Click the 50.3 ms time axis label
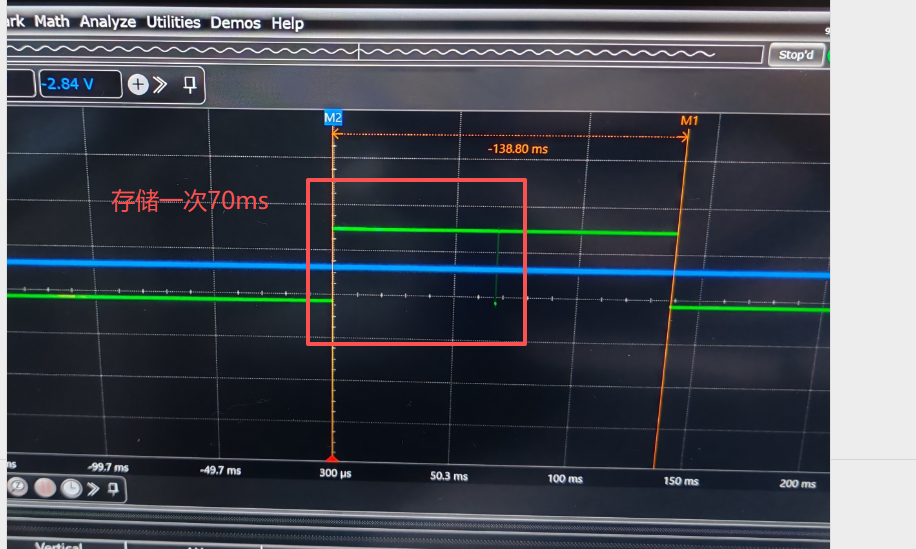Screen dimensions: 916x549 point(449,476)
